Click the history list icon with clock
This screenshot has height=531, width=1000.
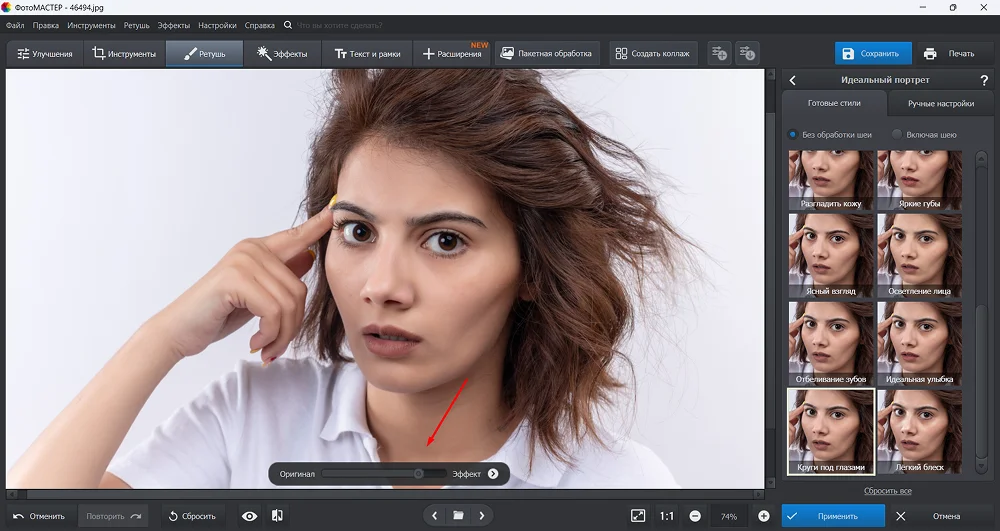click(747, 54)
